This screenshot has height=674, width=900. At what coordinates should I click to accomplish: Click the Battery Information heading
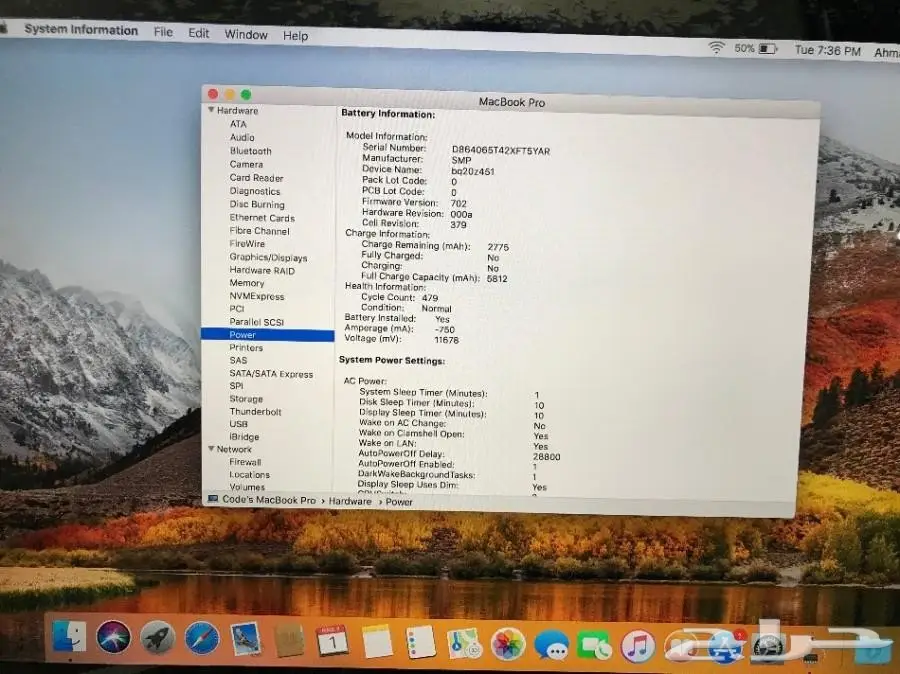coord(388,114)
